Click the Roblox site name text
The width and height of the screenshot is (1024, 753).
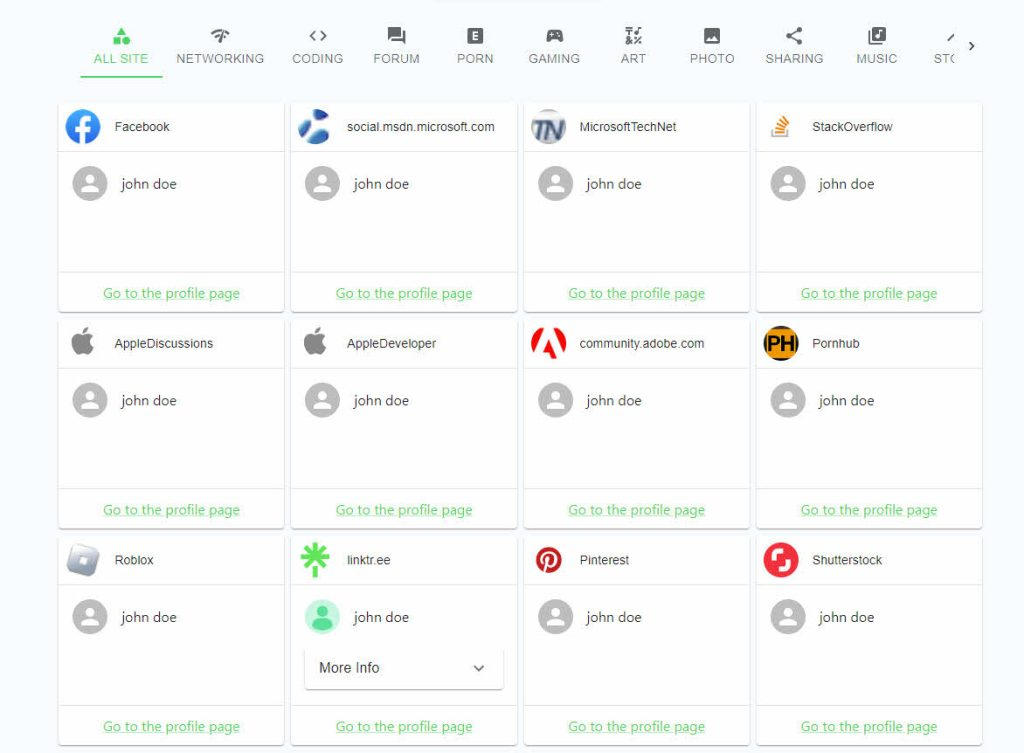[x=134, y=560]
